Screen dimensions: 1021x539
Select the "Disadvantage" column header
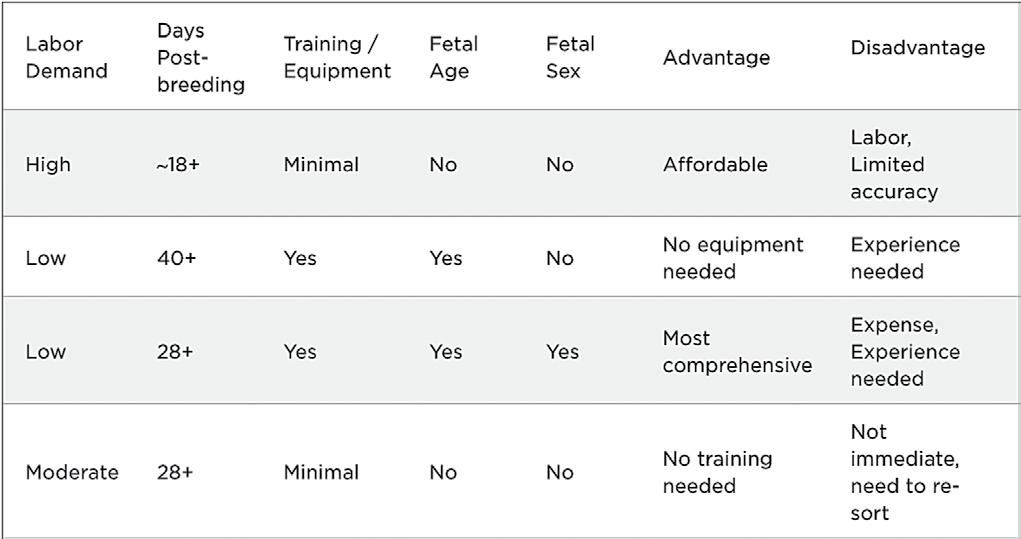point(917,48)
